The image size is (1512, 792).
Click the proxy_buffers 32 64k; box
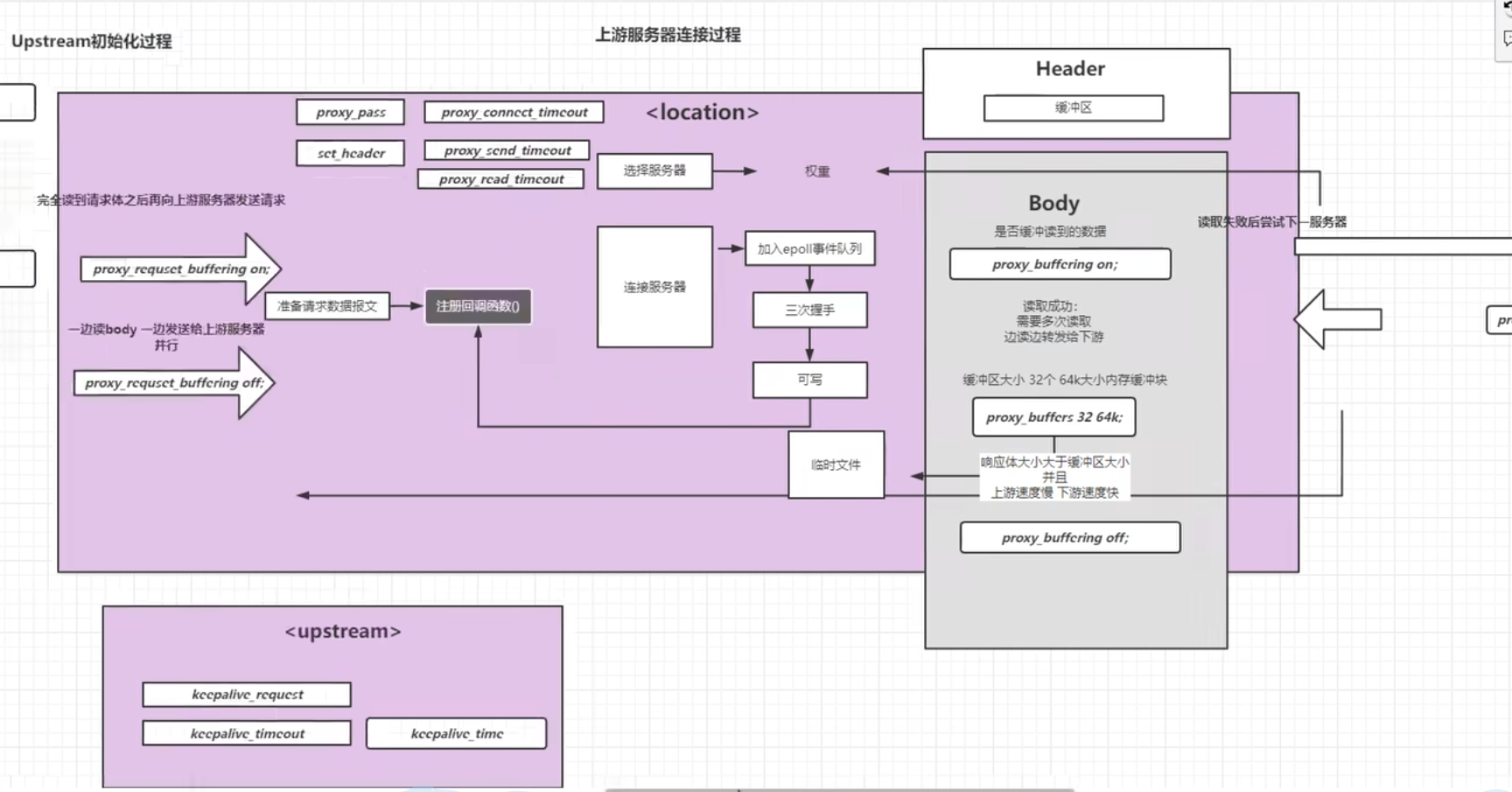click(1053, 417)
